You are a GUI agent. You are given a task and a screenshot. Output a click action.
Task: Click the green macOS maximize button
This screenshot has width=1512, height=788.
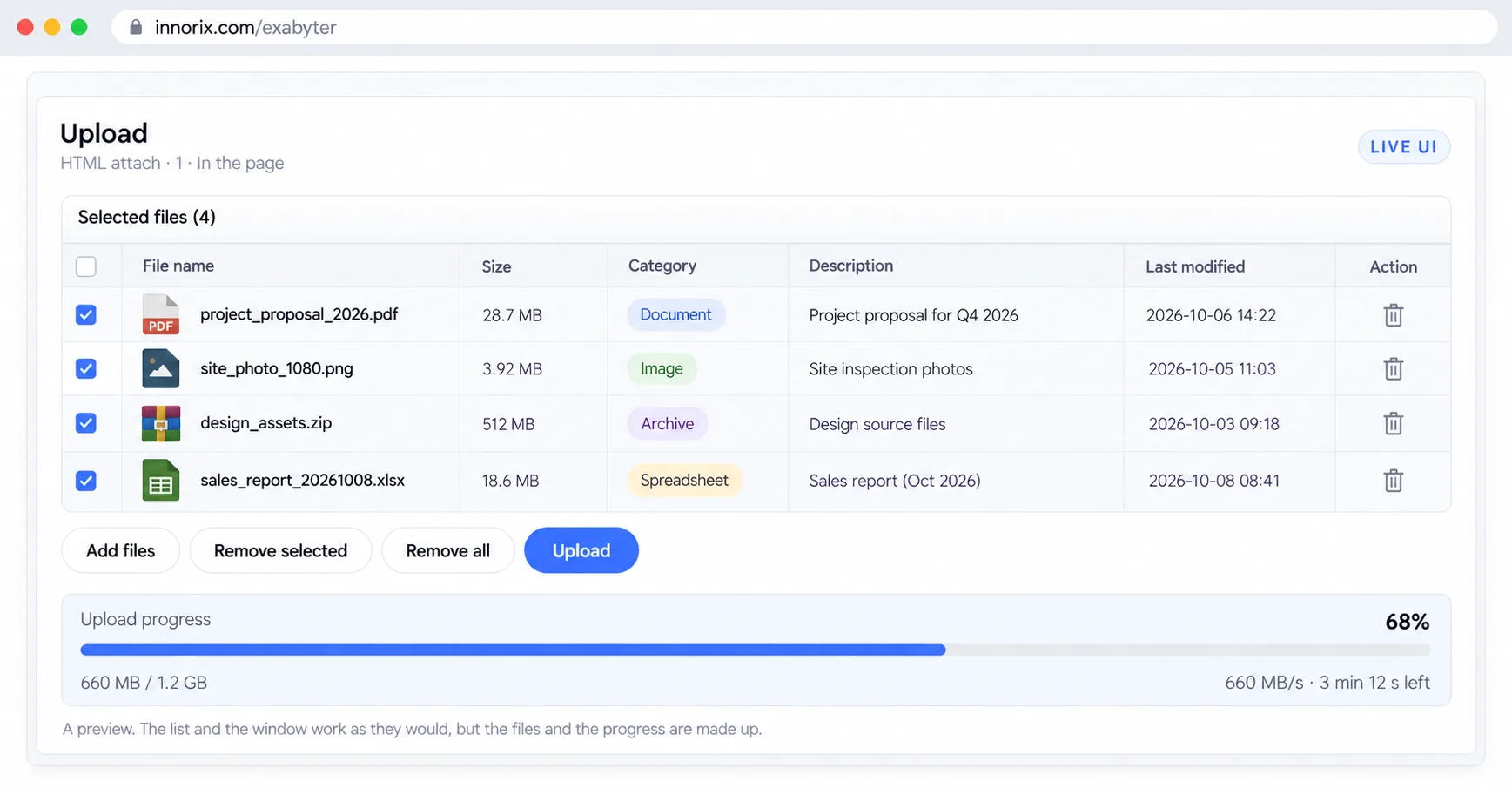tap(78, 27)
